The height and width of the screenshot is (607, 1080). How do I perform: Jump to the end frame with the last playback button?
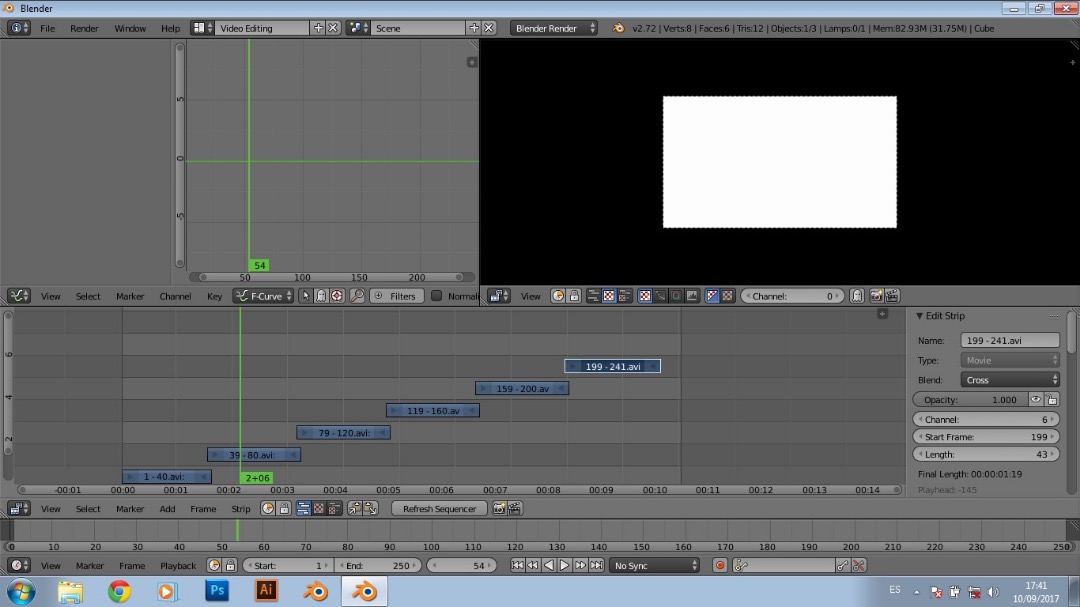click(596, 565)
